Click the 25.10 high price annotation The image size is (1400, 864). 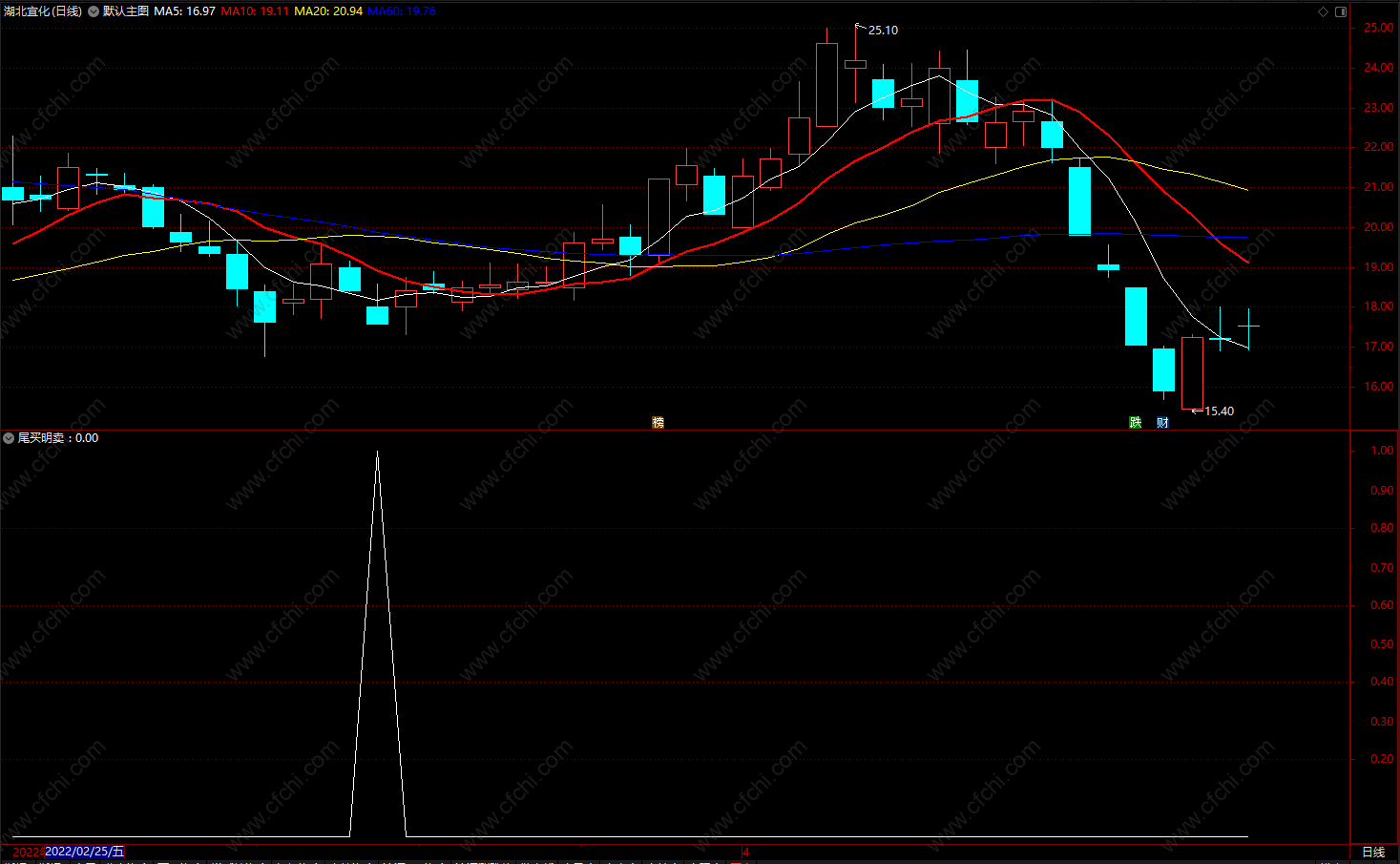point(883,31)
